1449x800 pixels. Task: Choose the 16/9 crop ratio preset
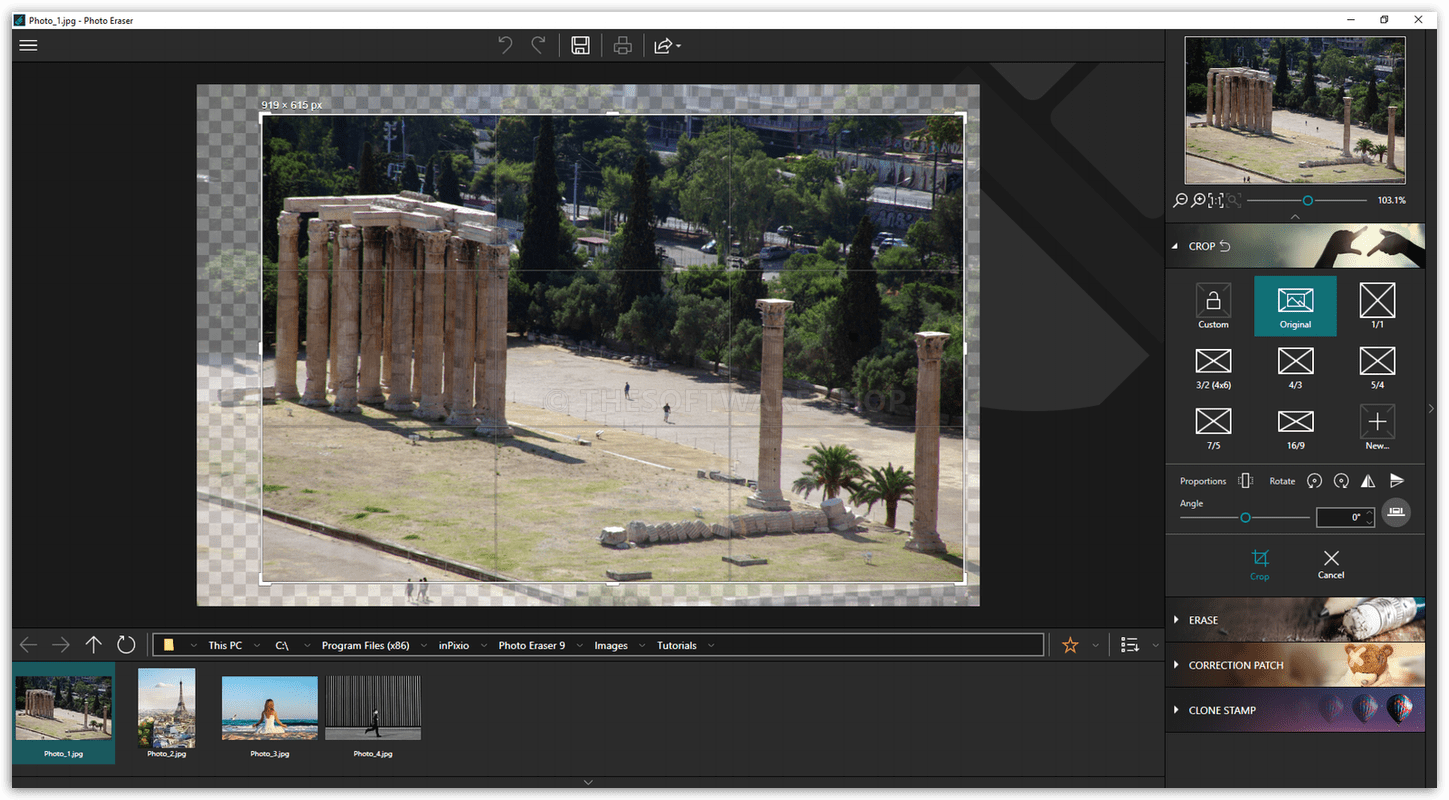point(1295,427)
